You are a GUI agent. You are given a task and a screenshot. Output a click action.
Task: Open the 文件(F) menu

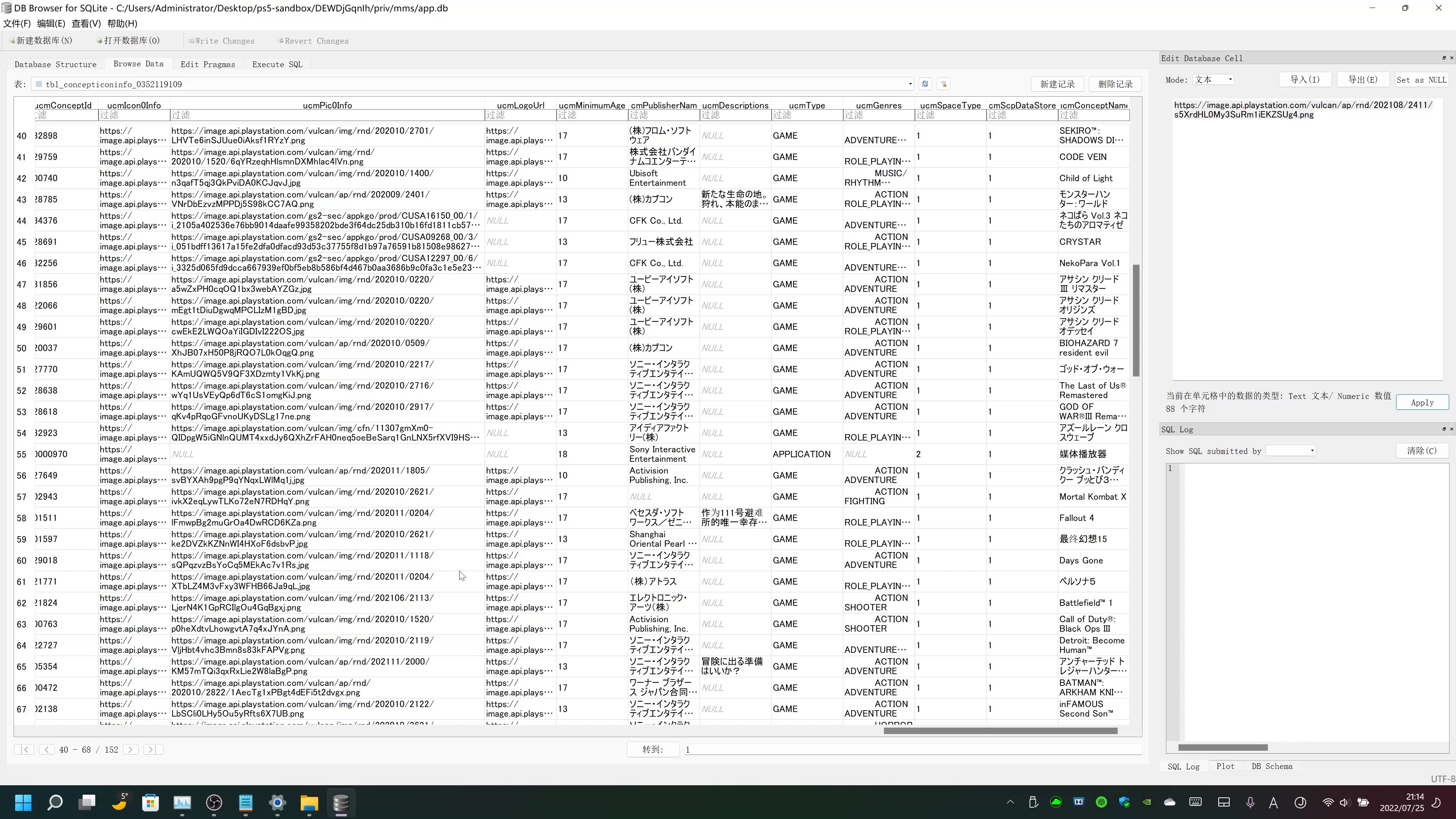click(17, 23)
